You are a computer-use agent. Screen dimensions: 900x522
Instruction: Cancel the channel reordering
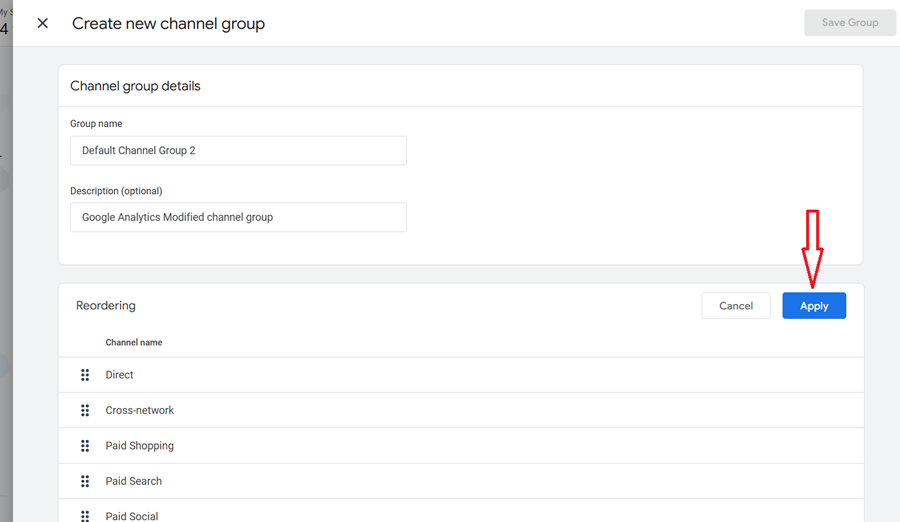click(x=735, y=306)
